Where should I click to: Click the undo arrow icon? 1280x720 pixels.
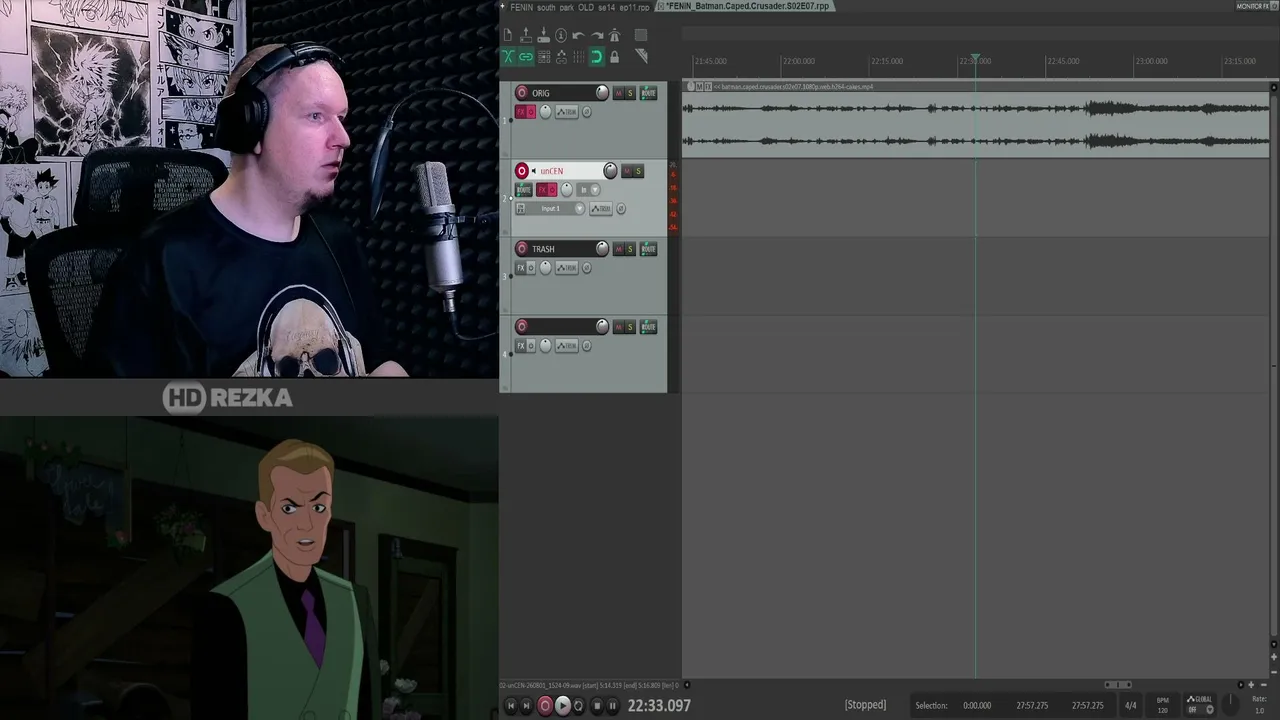tap(578, 35)
